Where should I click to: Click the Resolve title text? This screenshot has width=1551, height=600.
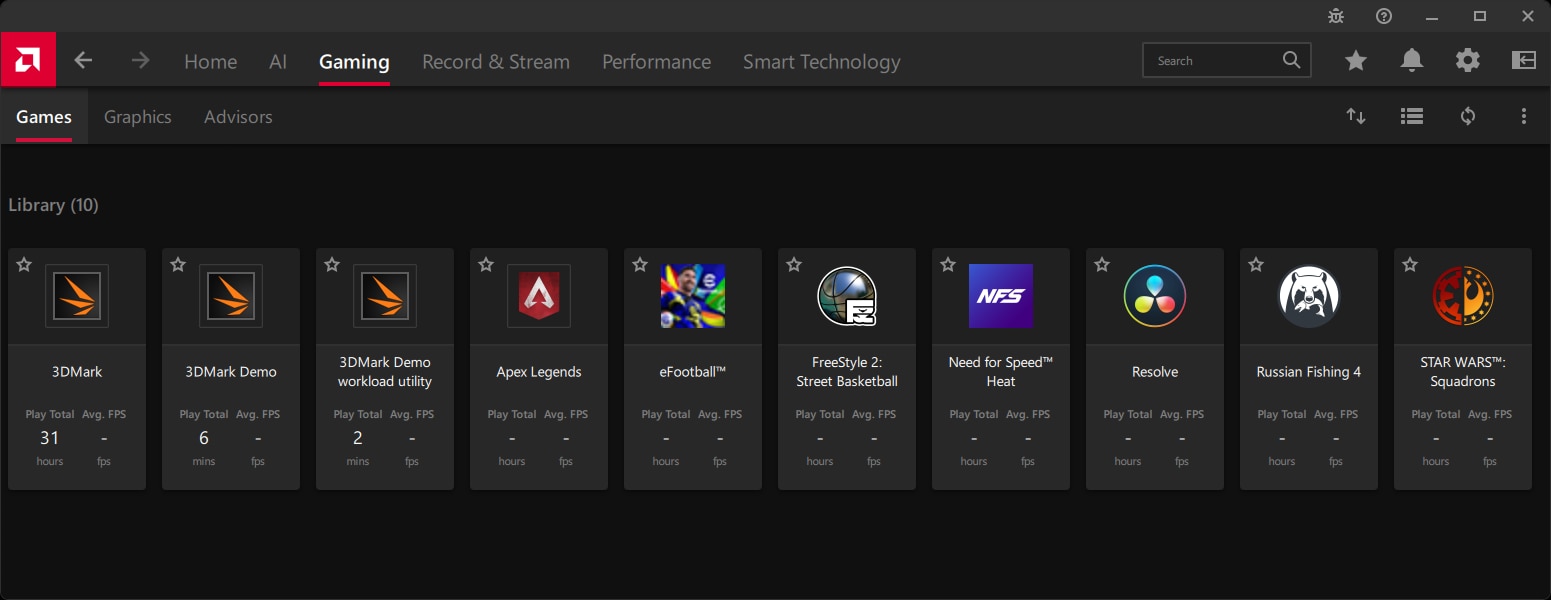point(1155,372)
